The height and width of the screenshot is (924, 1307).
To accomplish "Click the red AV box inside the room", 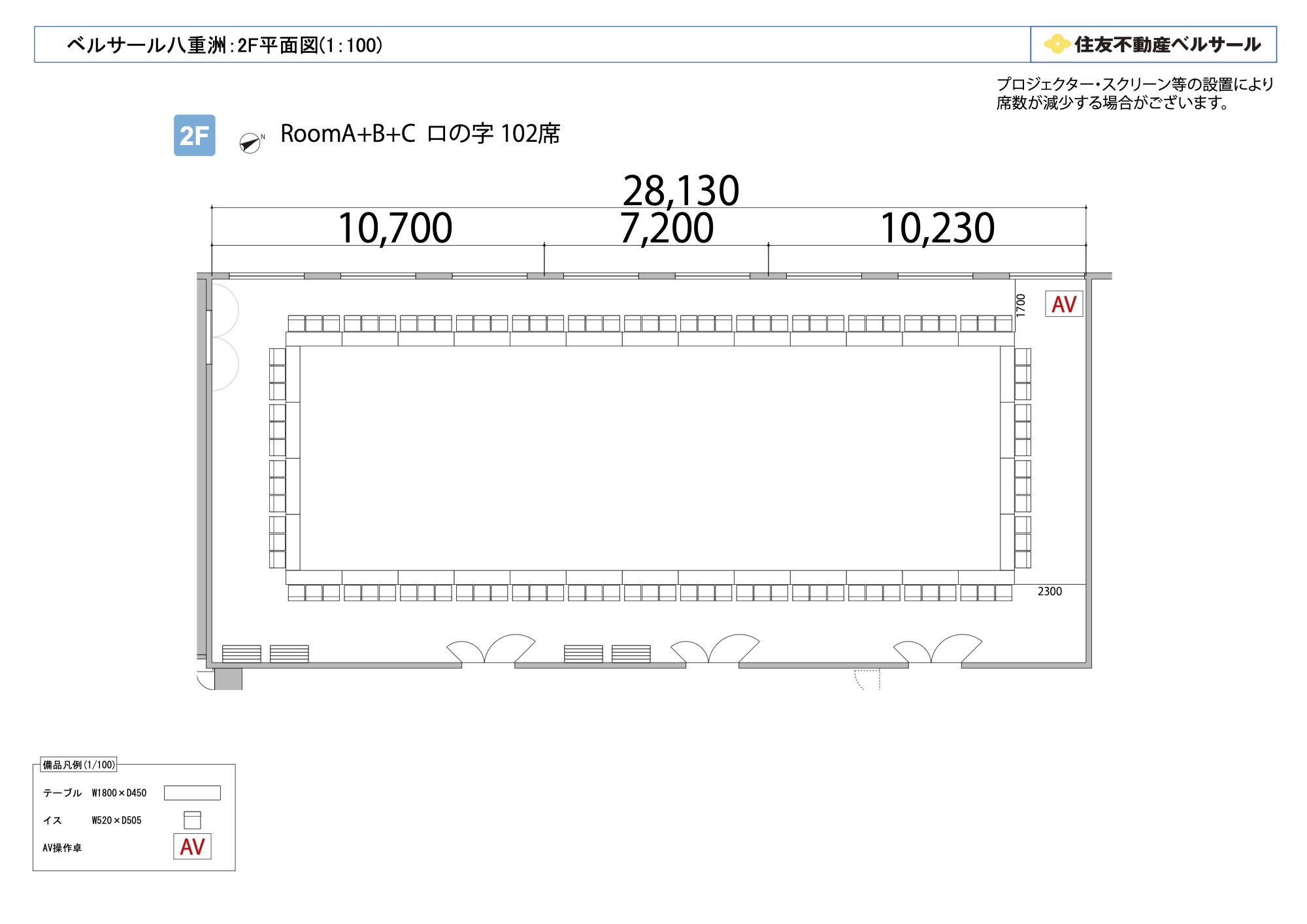I will [x=1064, y=304].
